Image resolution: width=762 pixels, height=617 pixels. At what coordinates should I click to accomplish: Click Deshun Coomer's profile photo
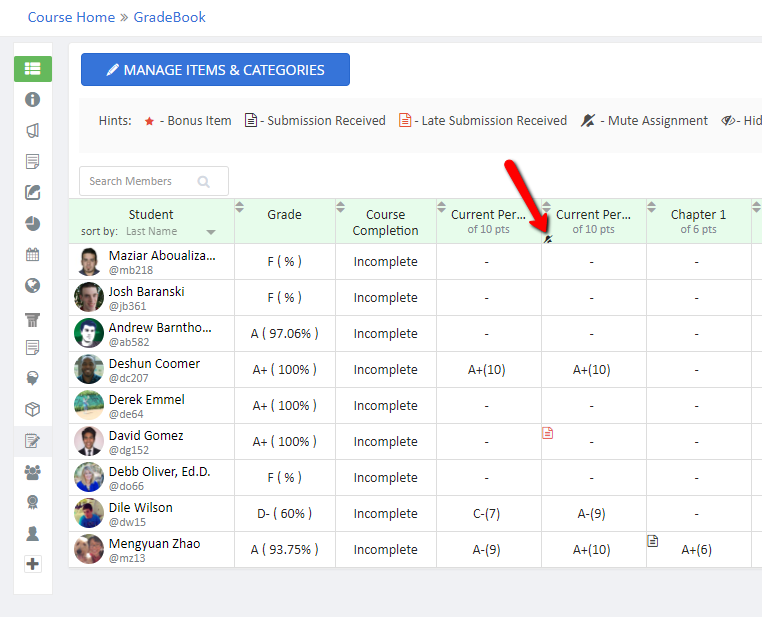[89, 369]
